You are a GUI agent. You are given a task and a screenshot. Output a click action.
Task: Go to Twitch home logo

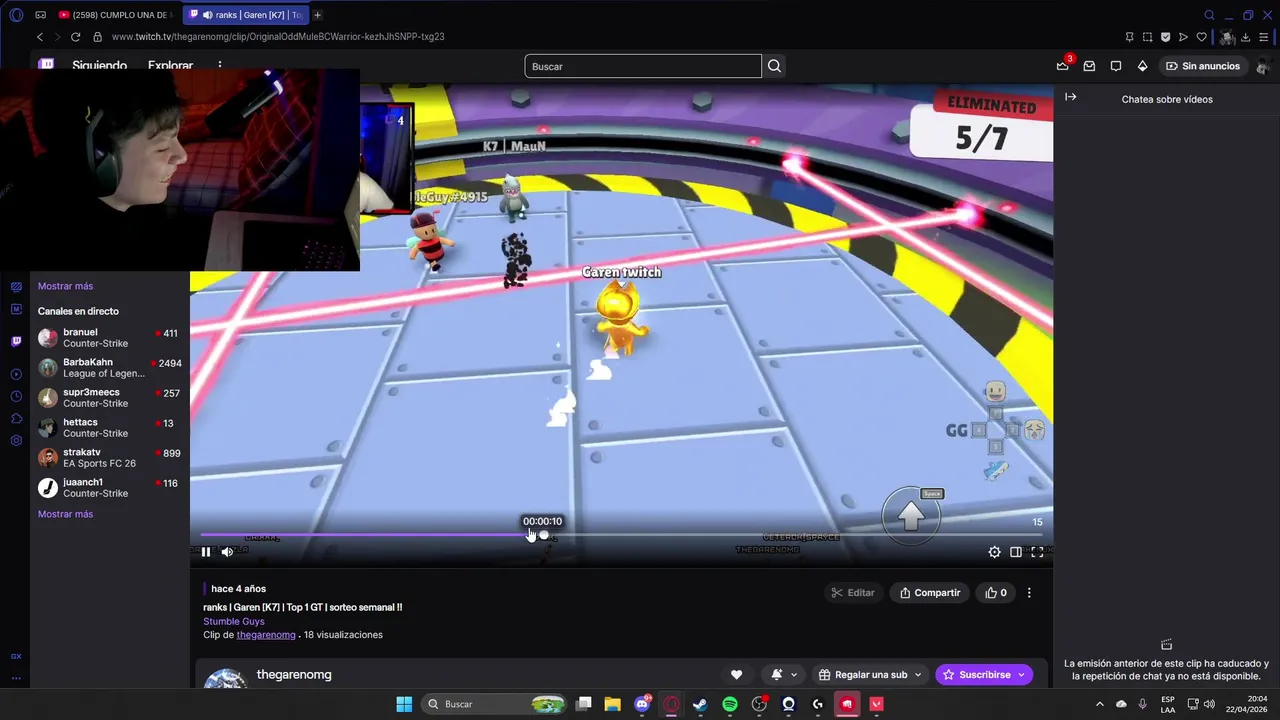pos(46,64)
